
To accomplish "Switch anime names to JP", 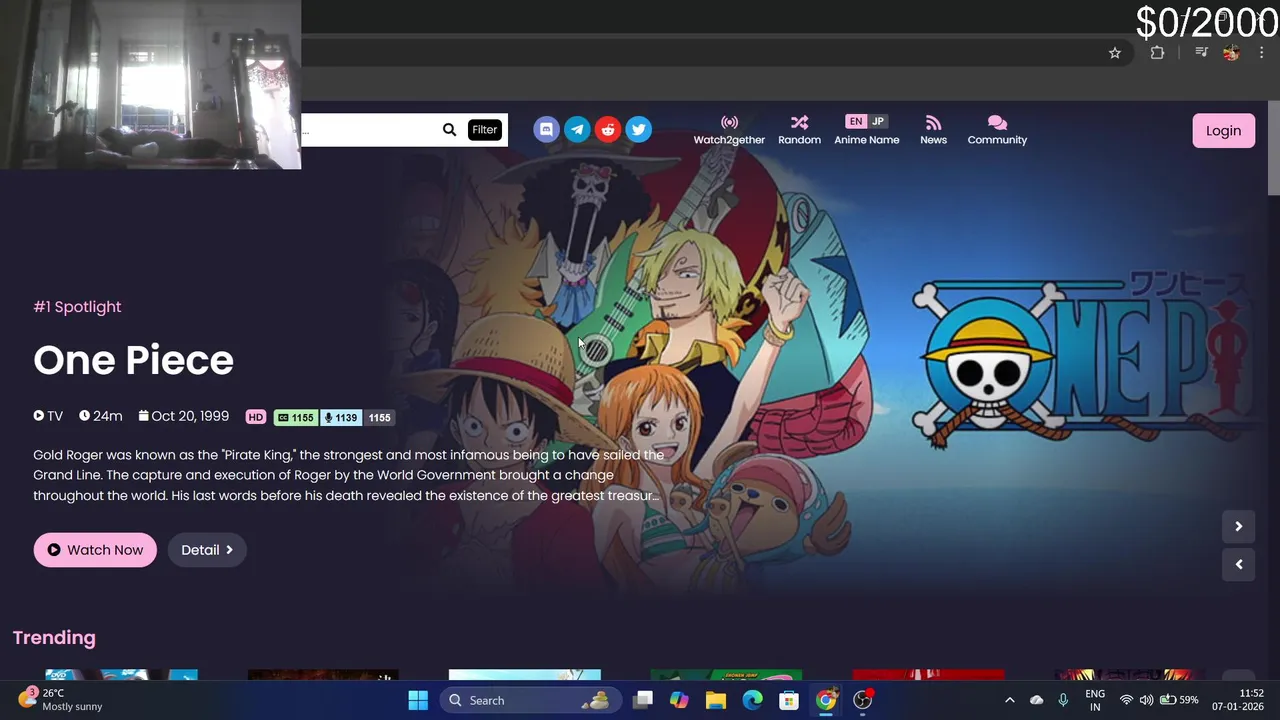I will coord(878,122).
